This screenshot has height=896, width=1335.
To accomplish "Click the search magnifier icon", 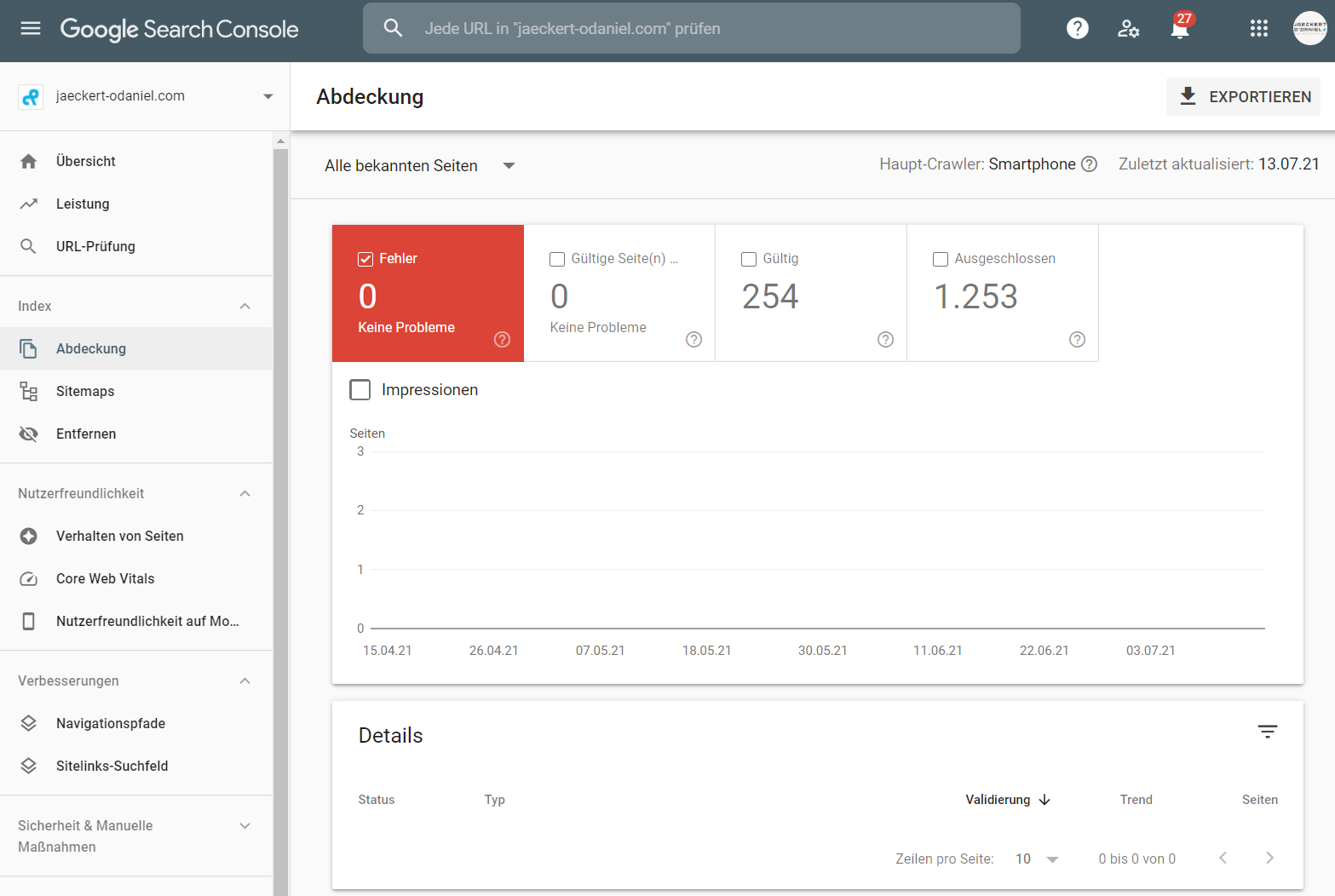I will (x=393, y=28).
